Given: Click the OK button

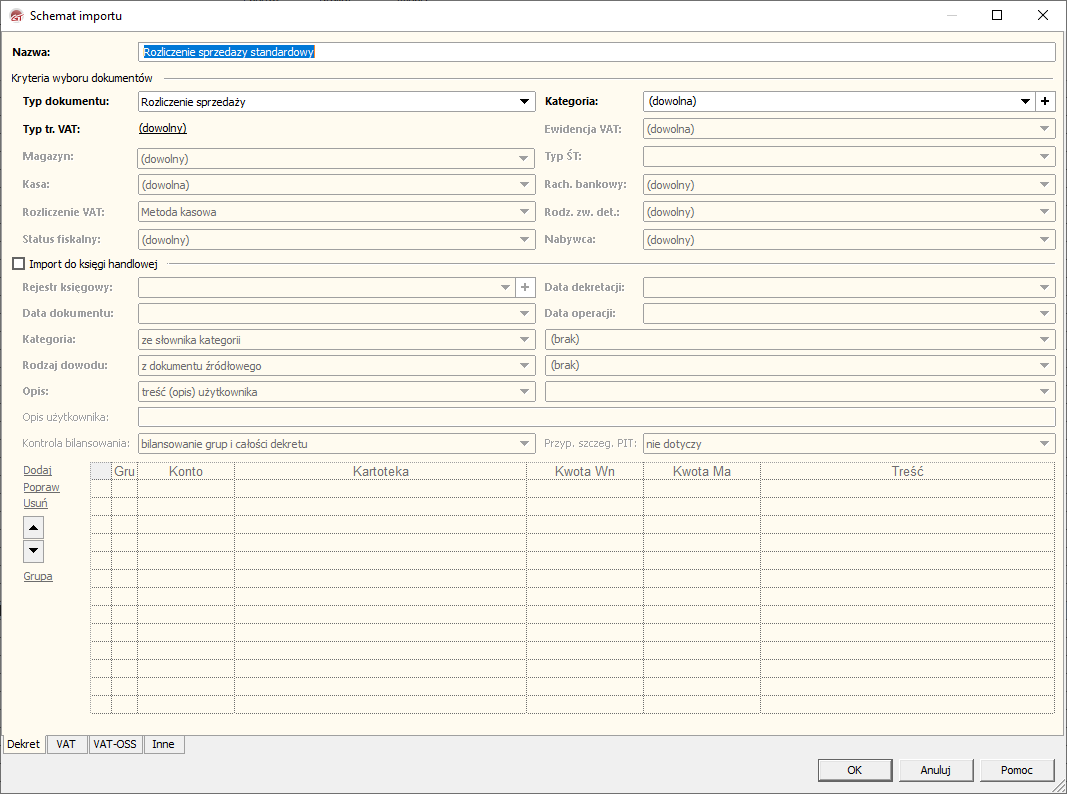Looking at the screenshot, I should (855, 770).
